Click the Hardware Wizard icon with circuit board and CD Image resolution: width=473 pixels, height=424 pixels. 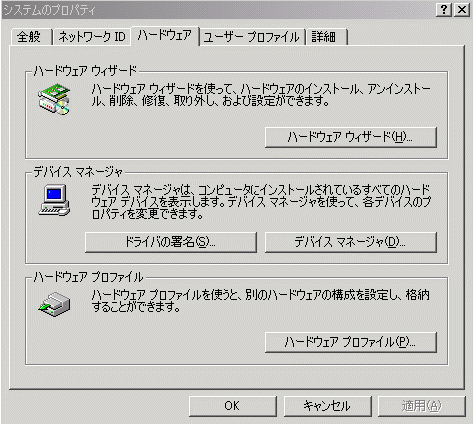pos(54,99)
